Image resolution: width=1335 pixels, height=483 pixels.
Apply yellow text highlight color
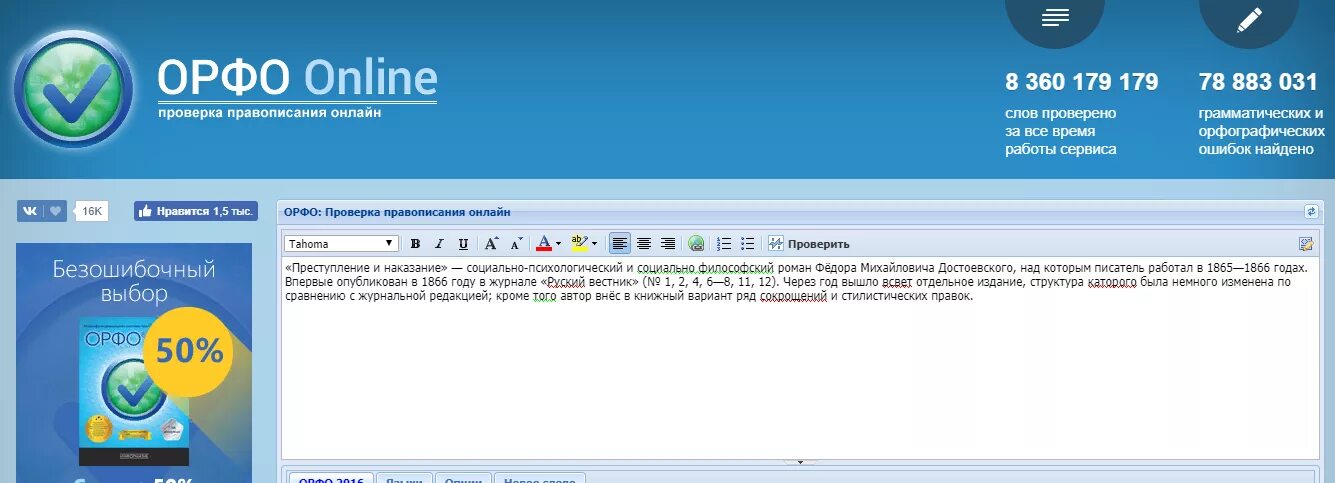[x=579, y=243]
